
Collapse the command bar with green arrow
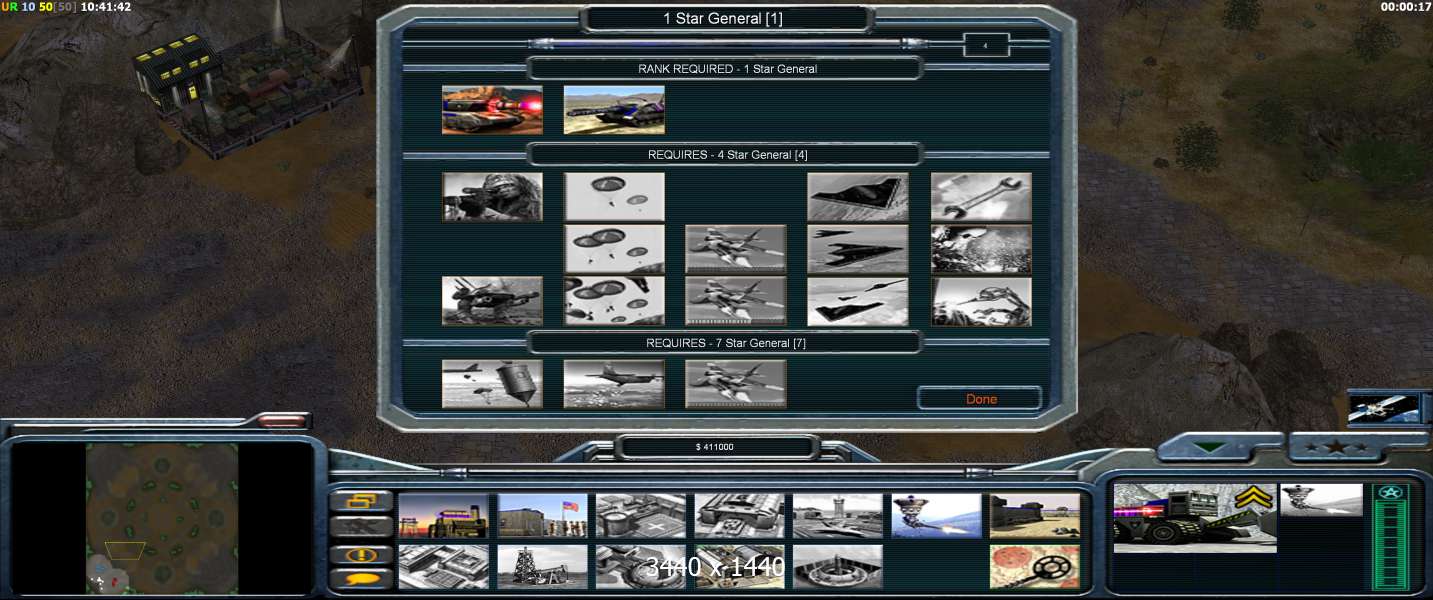click(x=1210, y=447)
